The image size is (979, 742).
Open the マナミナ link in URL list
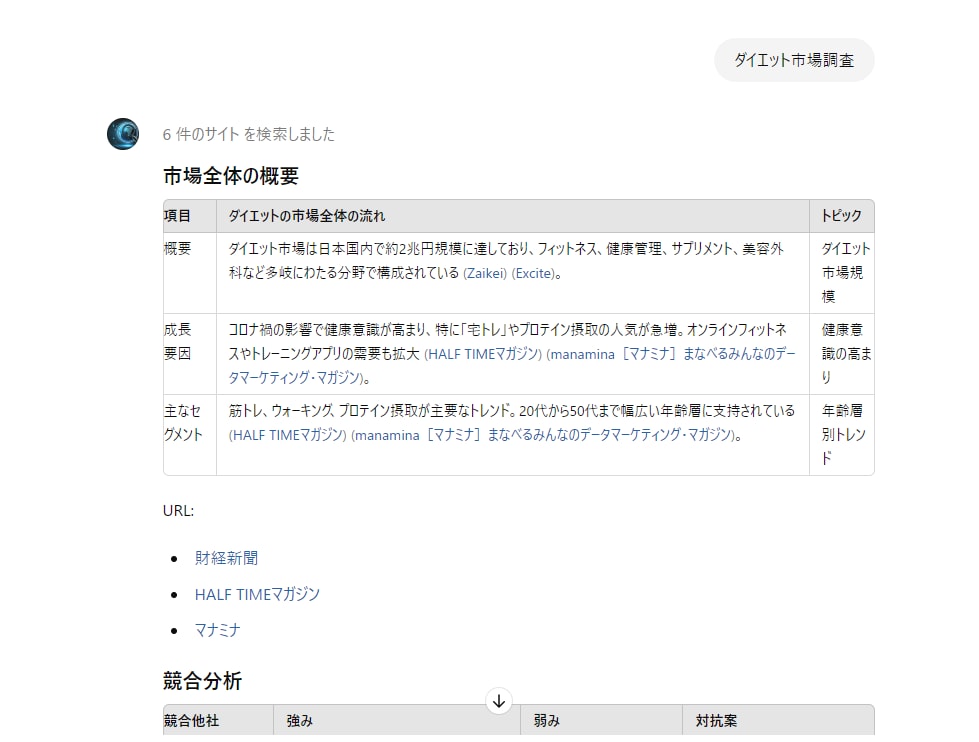click(x=217, y=630)
